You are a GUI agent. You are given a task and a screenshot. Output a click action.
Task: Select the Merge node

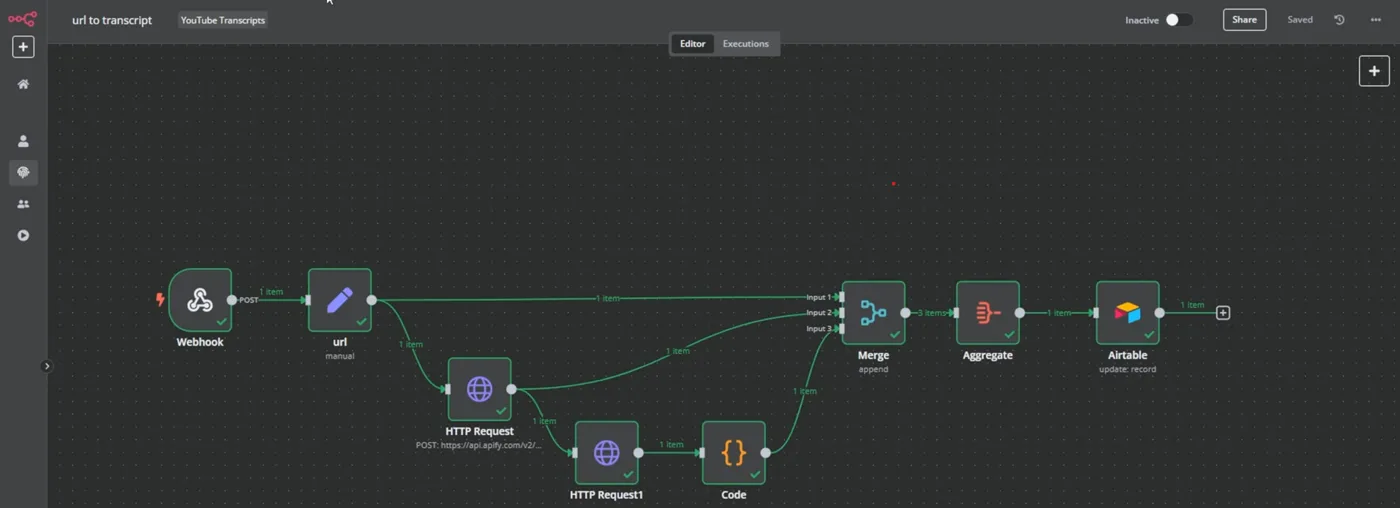873,313
